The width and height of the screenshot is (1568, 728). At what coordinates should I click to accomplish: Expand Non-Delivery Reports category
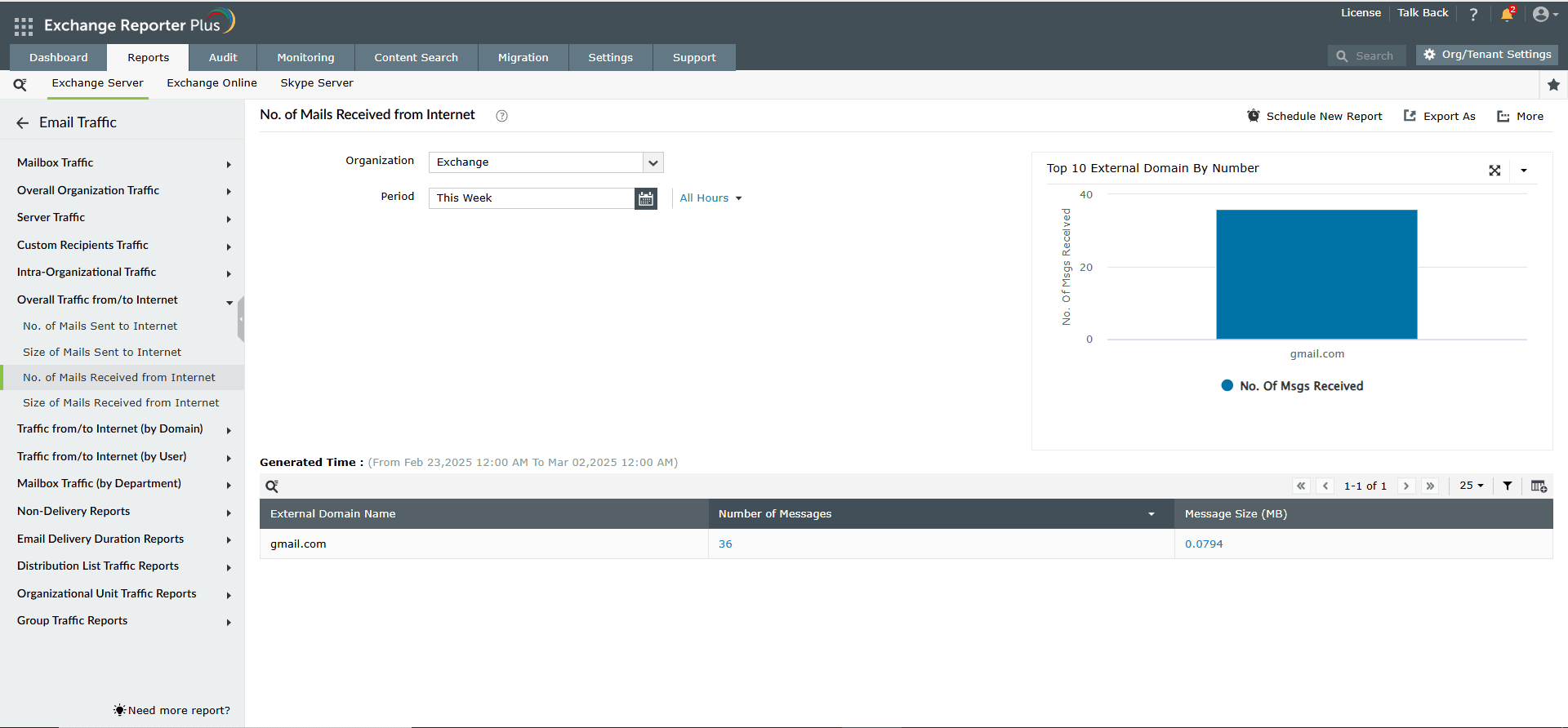point(229,513)
